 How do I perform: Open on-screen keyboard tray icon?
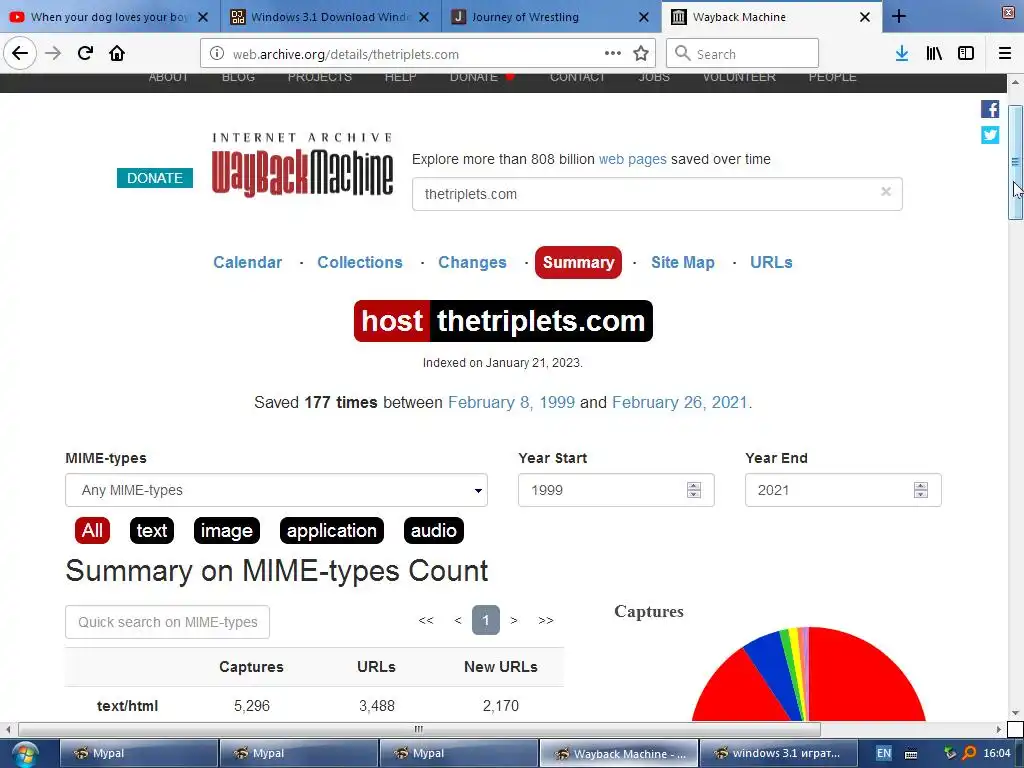pos(911,754)
